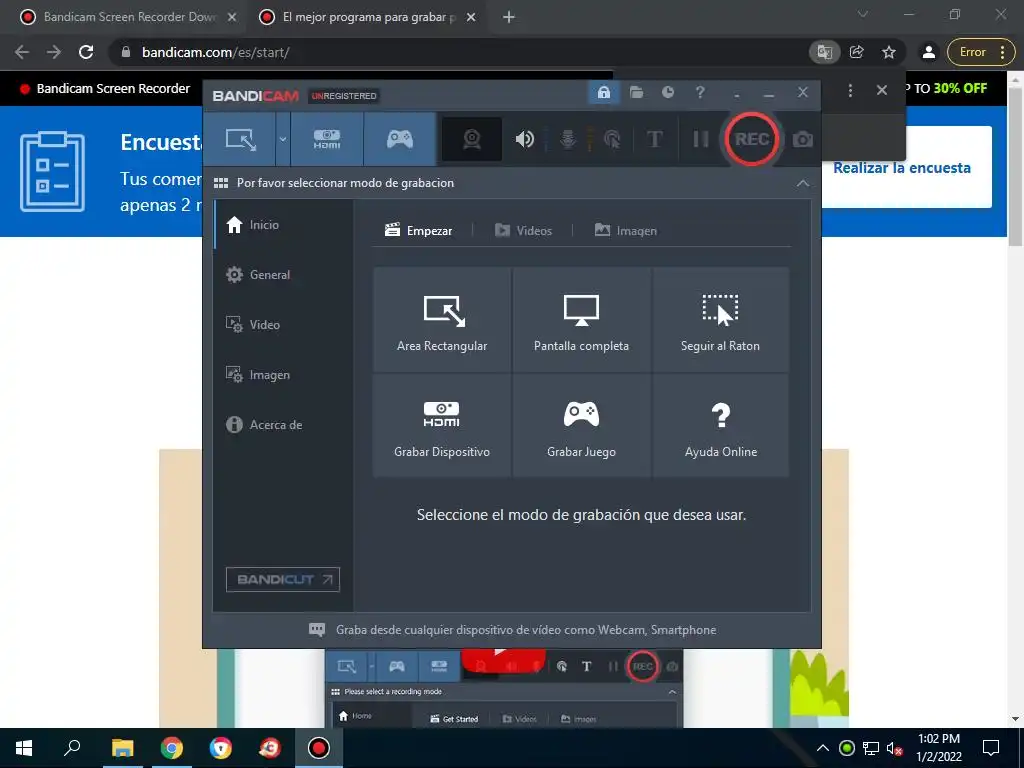Image resolution: width=1024 pixels, height=768 pixels.
Task: Open Ayuda Online tile
Action: point(720,425)
